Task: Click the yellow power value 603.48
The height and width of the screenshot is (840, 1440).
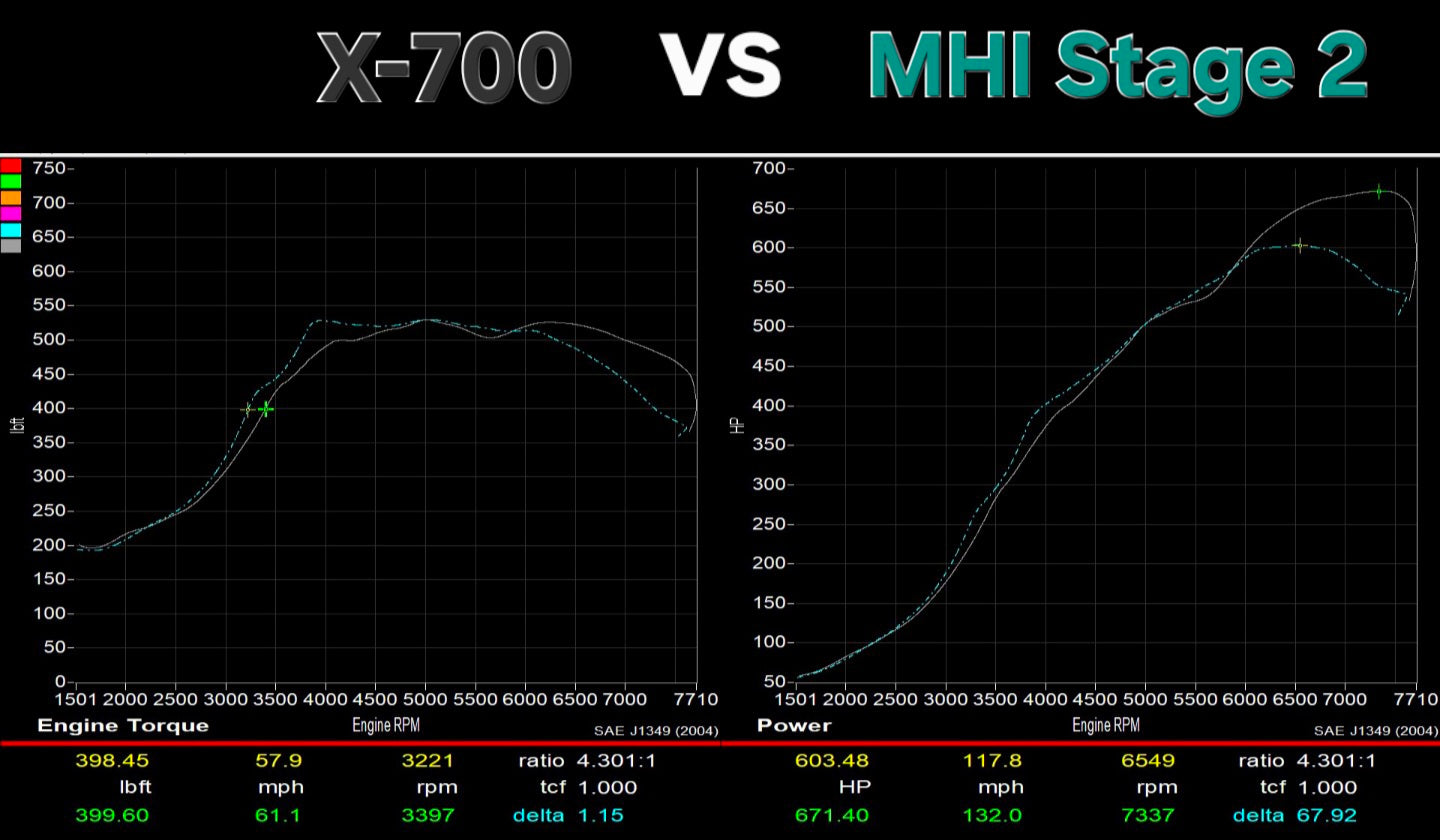Action: click(832, 761)
